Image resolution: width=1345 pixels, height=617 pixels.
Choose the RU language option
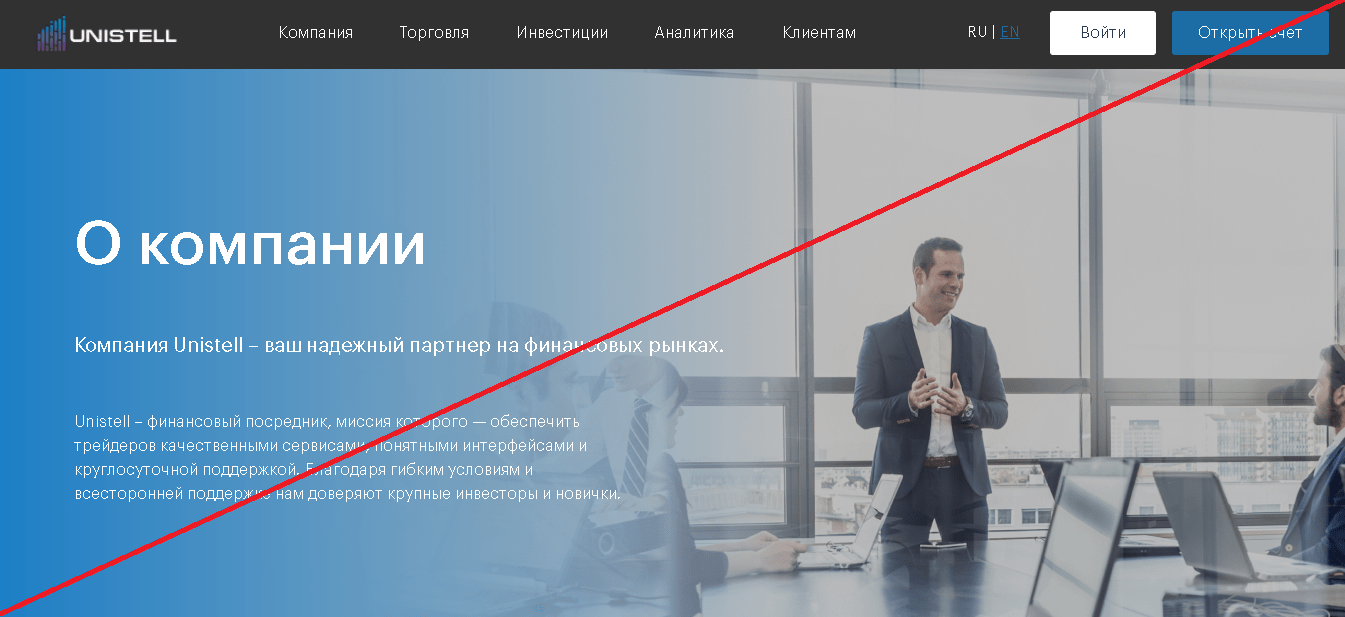[977, 32]
